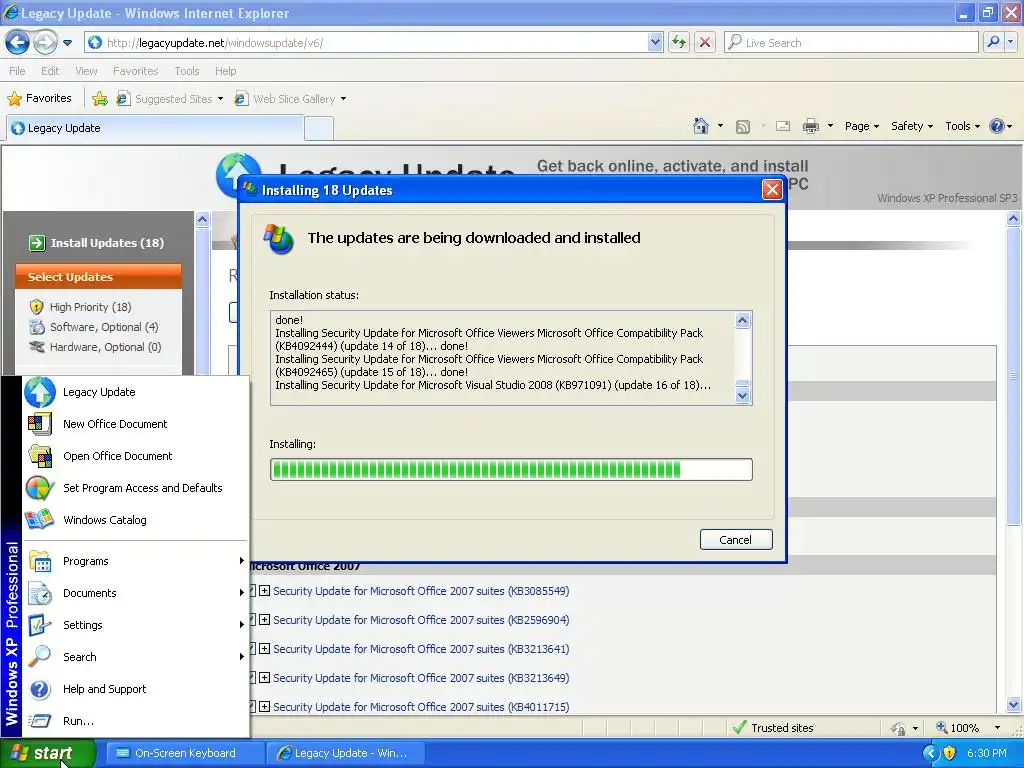Click Cancel in the Installing Updates dialog

(x=735, y=539)
